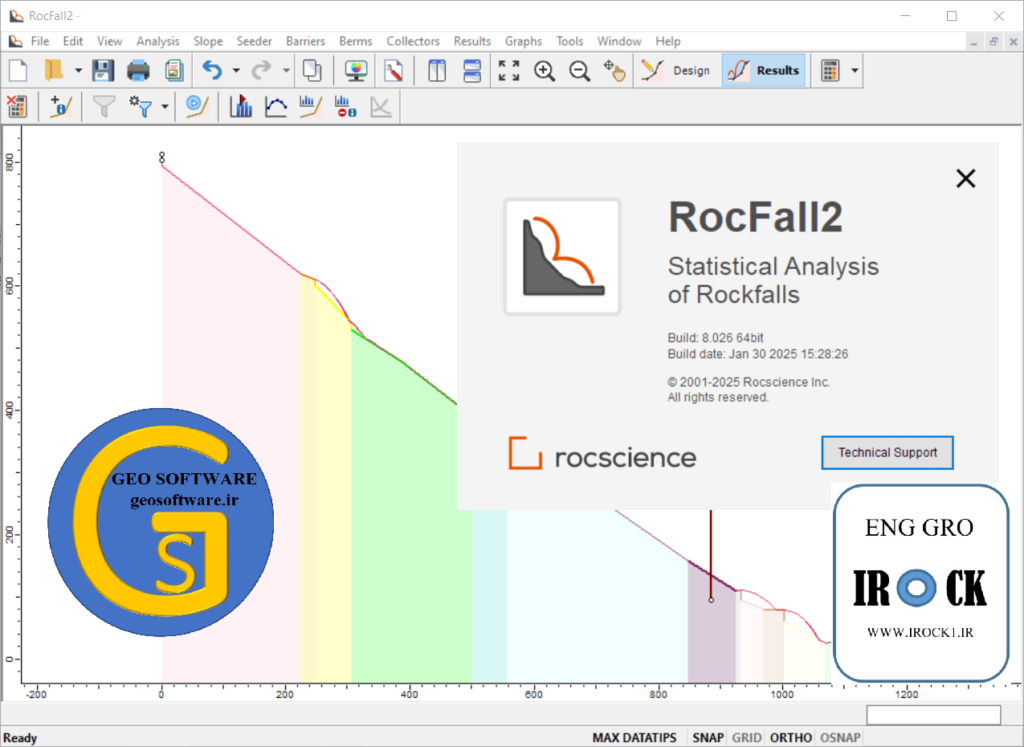Click the Open folder icon
This screenshot has height=747, width=1024.
(x=54, y=70)
